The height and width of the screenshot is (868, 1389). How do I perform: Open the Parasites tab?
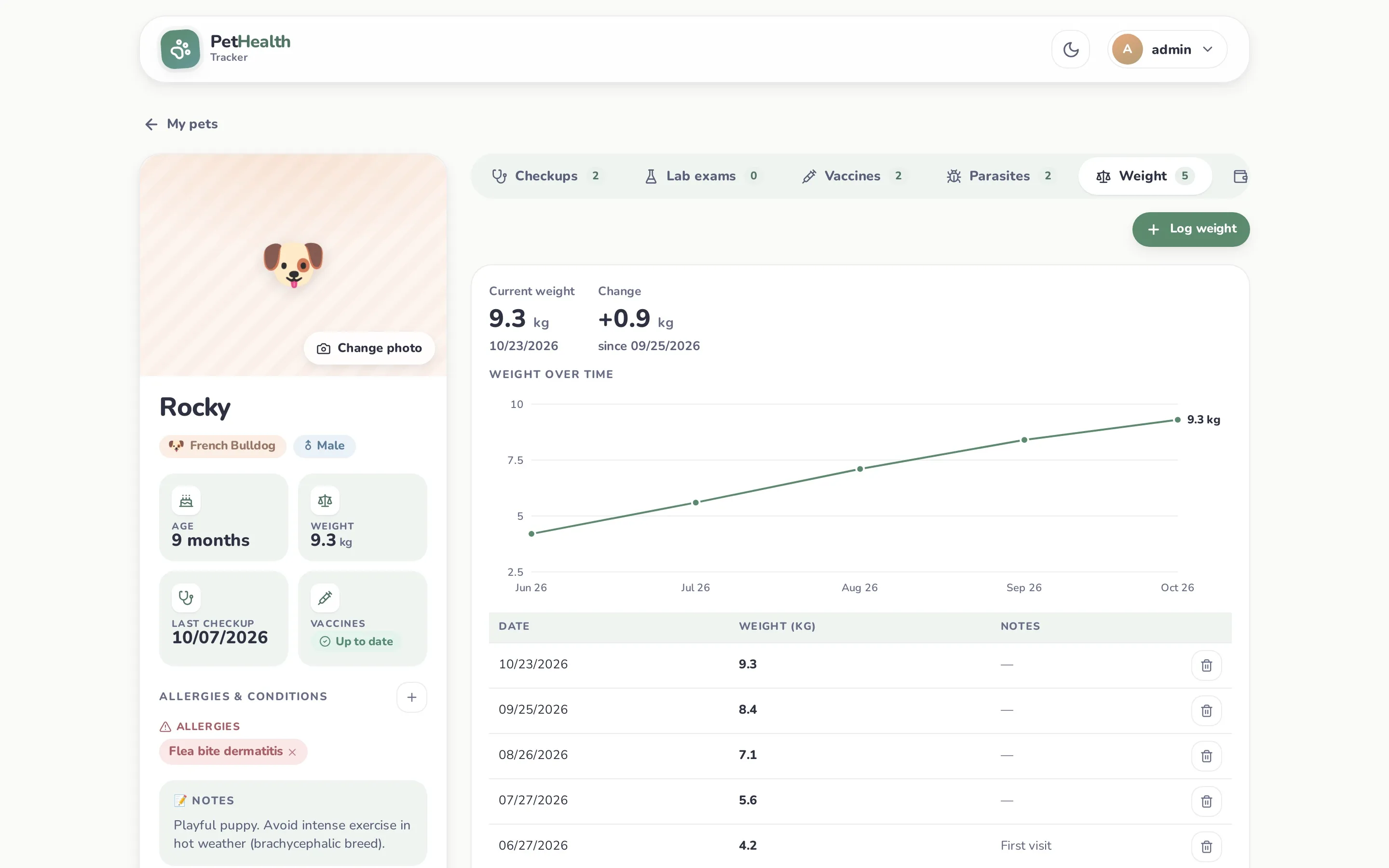tap(1000, 176)
